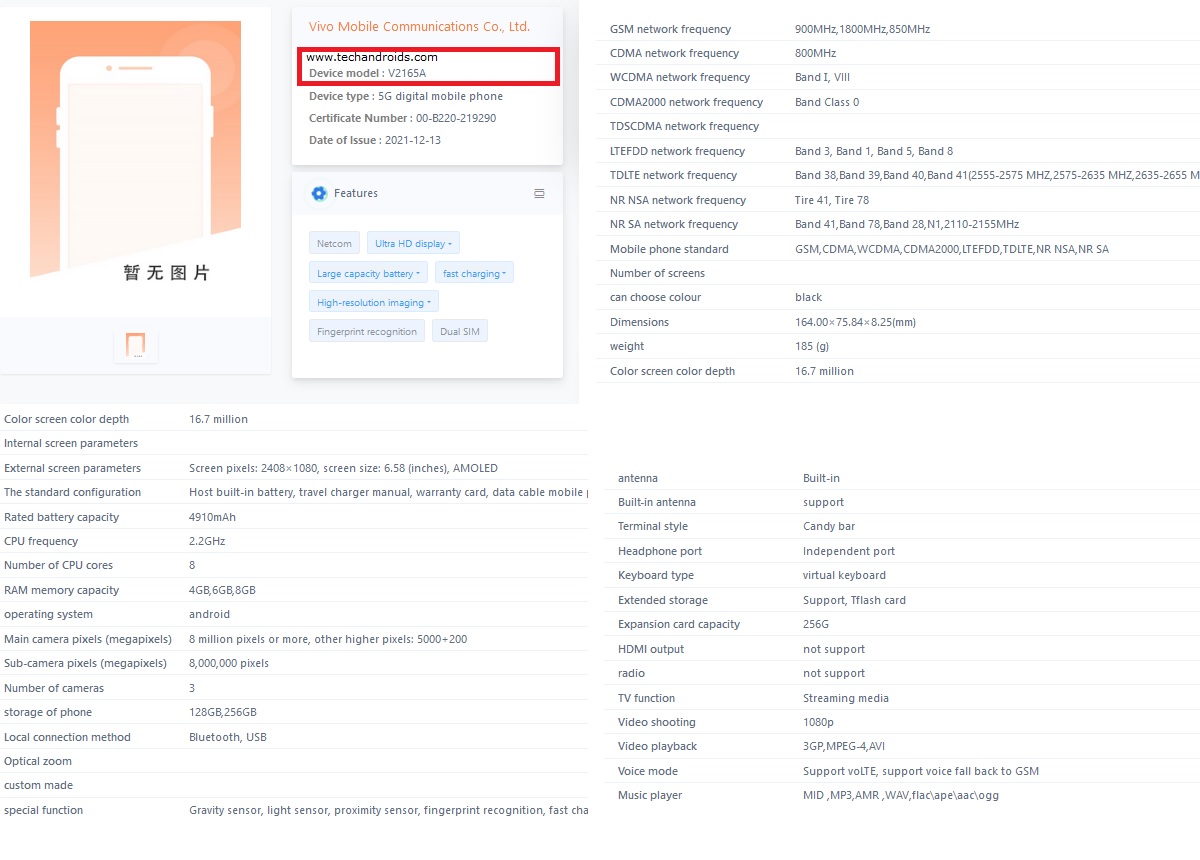Screen dimensions: 1200x860
Task: Open the fast charging tag dropdown
Action: tap(474, 273)
